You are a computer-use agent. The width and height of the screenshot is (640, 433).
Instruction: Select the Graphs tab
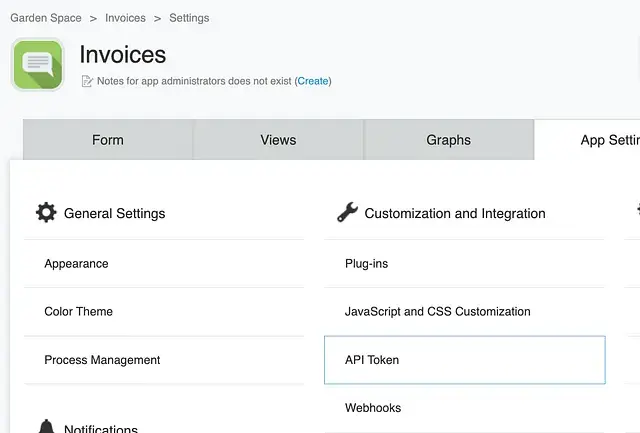pos(448,140)
